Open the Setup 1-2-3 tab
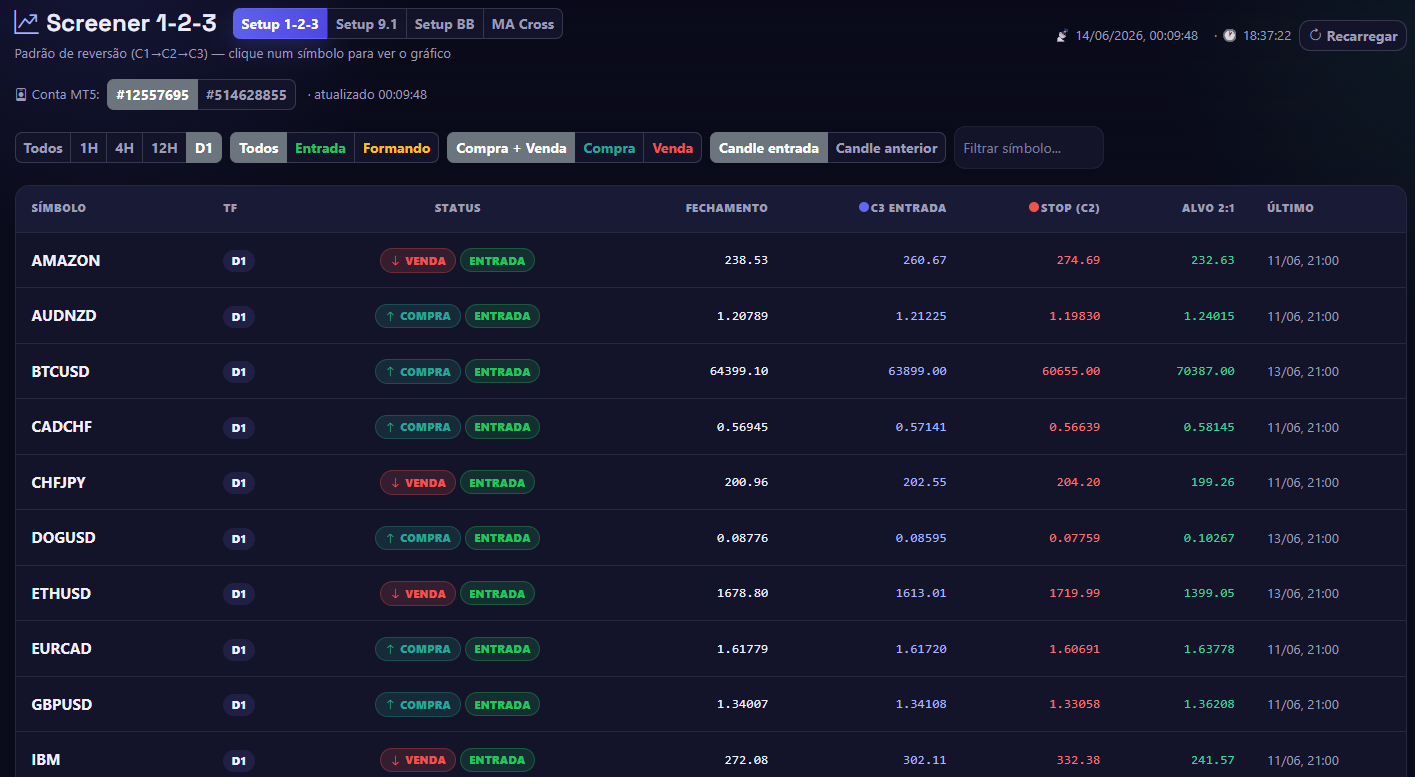 click(x=280, y=24)
